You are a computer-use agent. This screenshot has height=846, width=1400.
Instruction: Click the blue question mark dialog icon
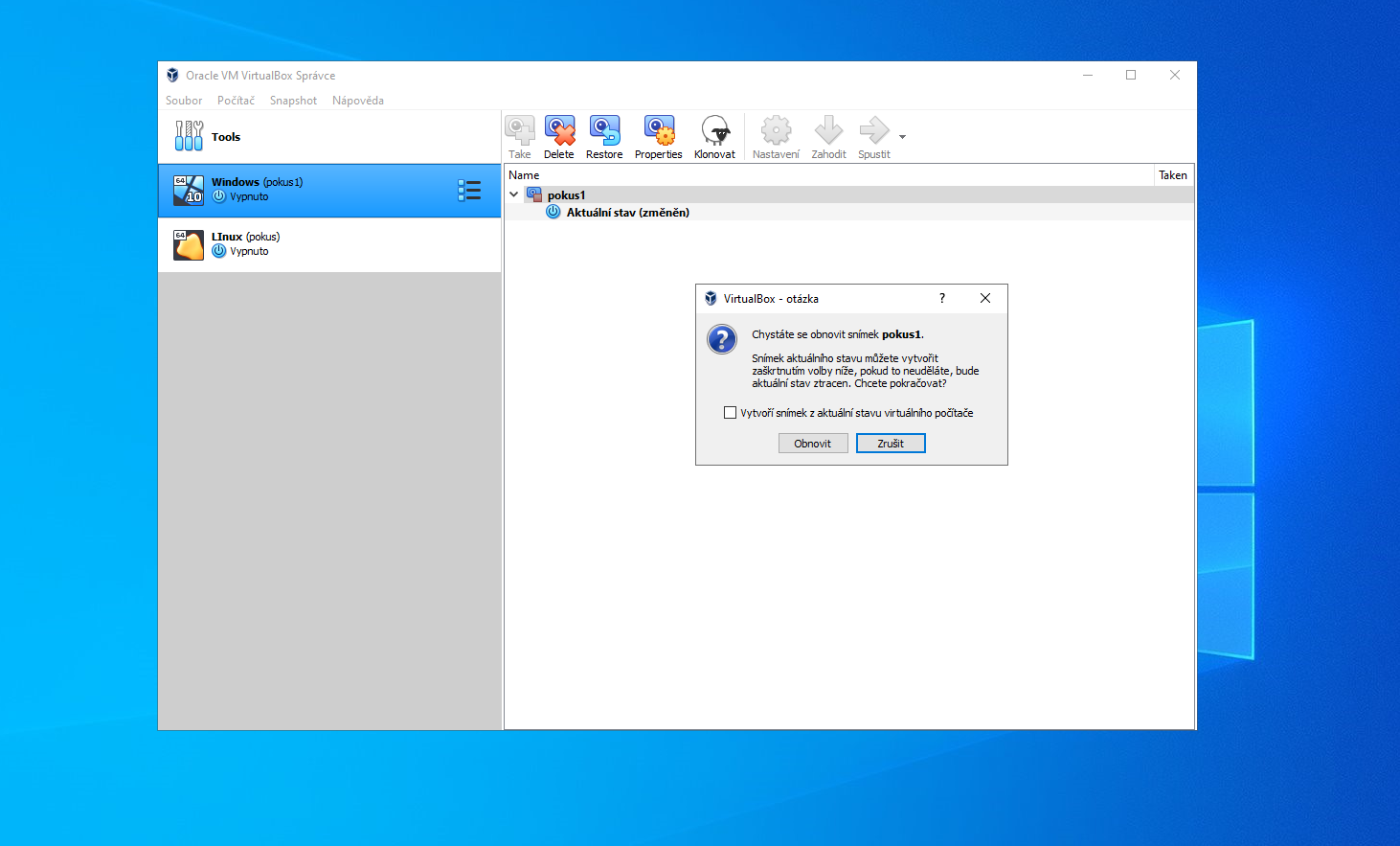point(722,339)
